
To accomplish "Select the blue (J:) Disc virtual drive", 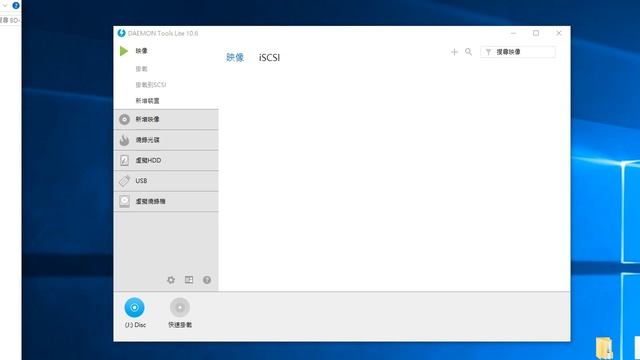I will [x=134, y=307].
